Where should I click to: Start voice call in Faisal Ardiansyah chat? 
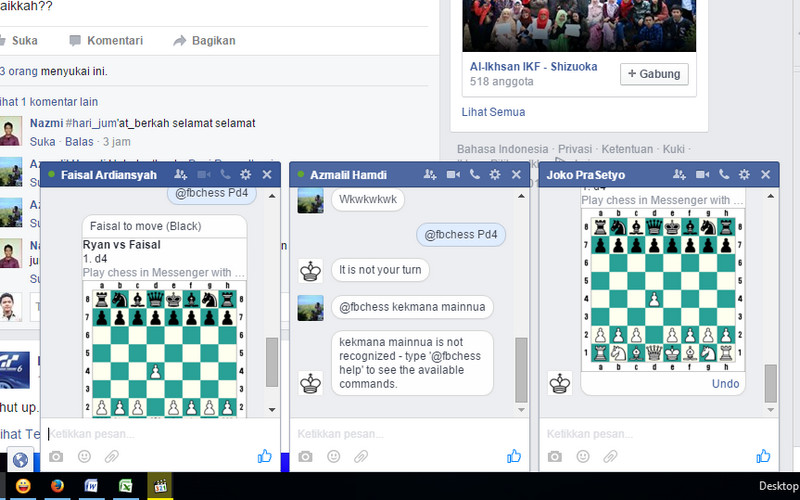coord(225,174)
